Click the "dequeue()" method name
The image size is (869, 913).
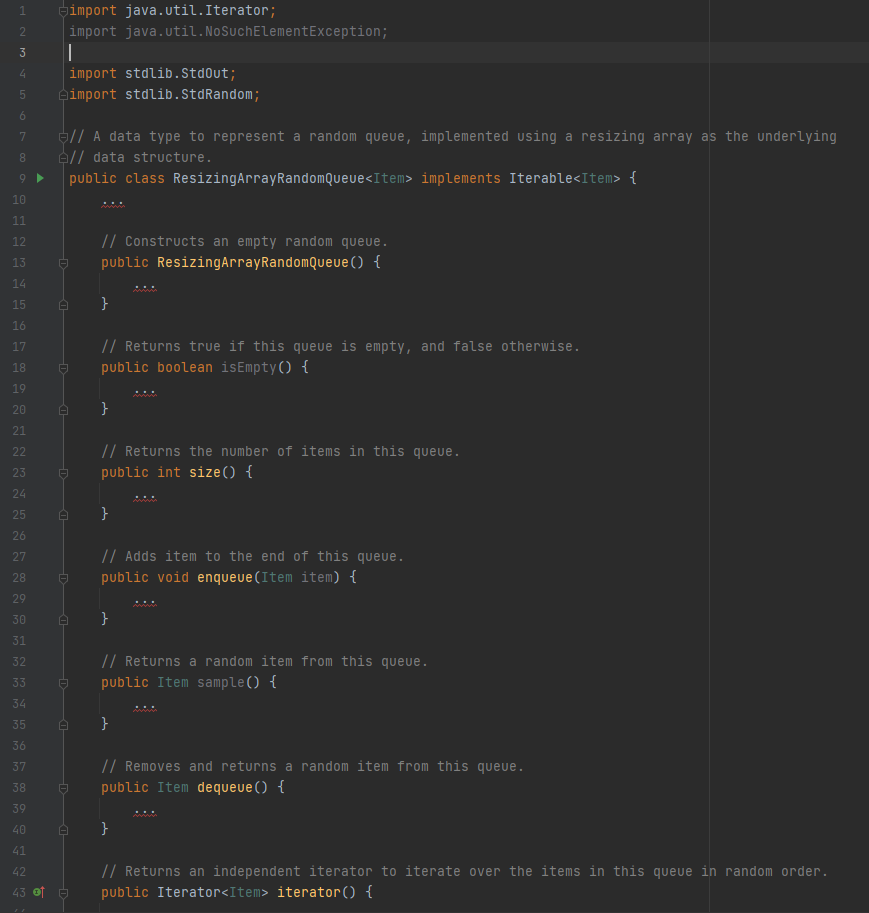point(232,787)
